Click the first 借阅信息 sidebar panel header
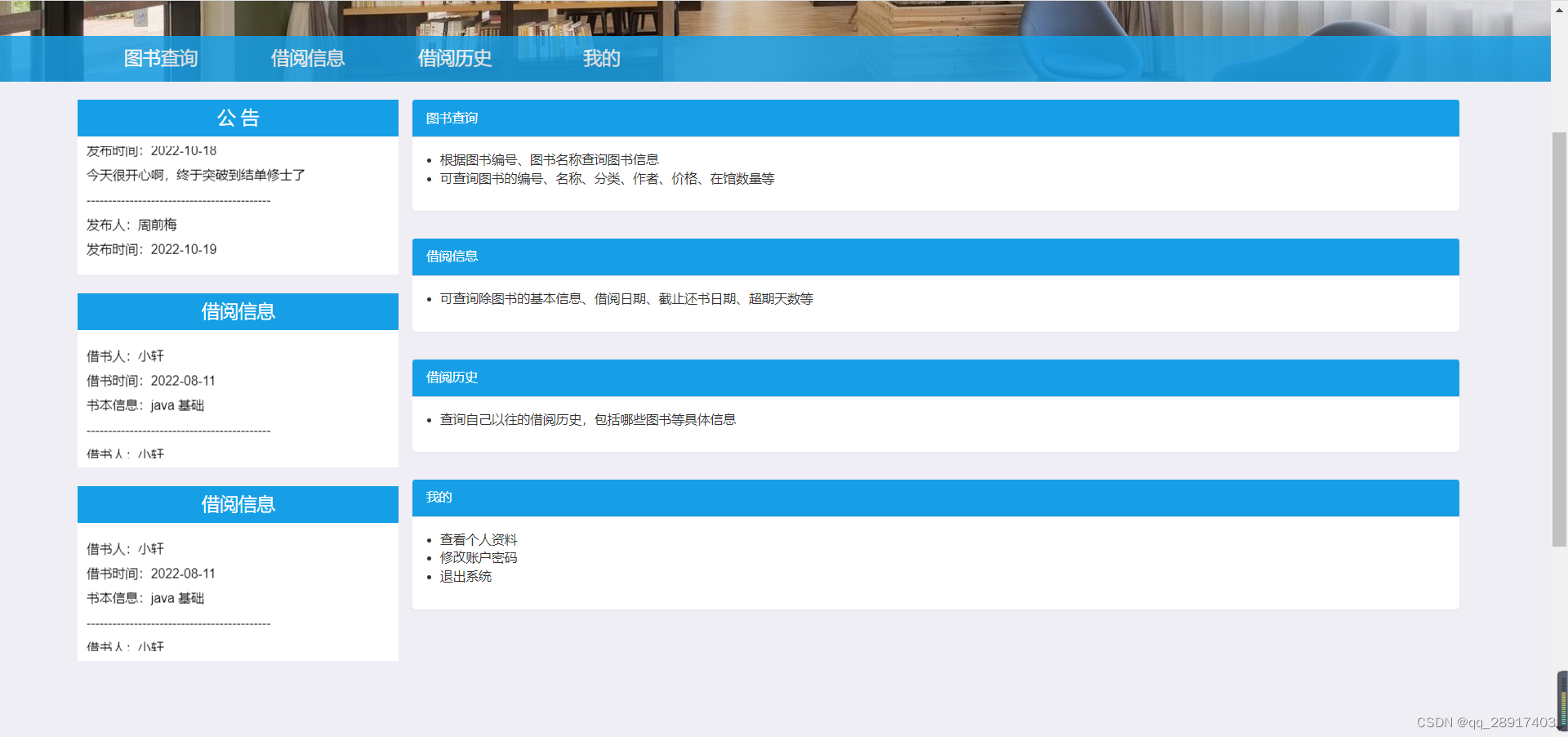This screenshot has height=737, width=1568. point(238,311)
